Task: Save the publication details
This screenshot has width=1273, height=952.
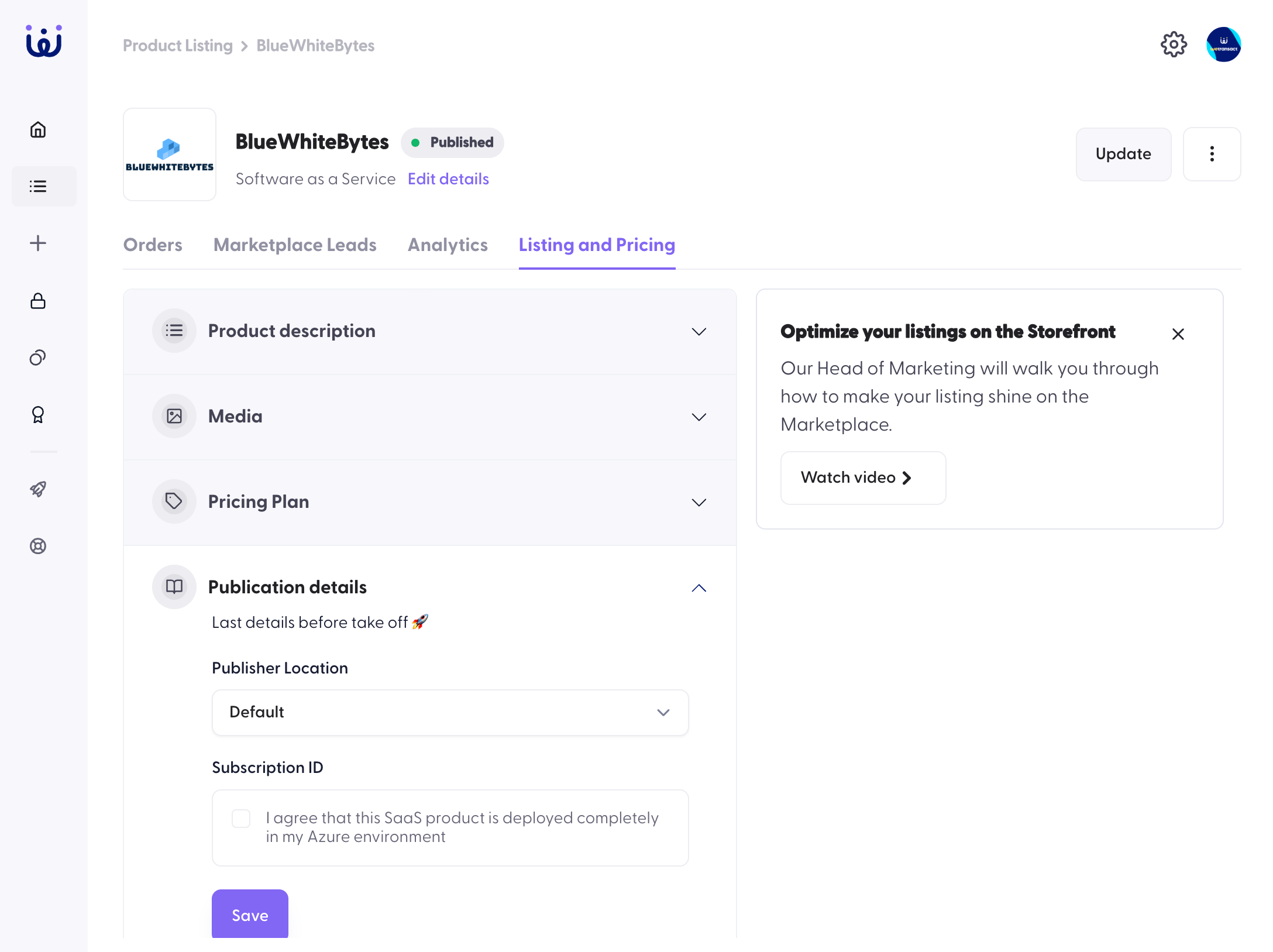Action: (x=250, y=915)
